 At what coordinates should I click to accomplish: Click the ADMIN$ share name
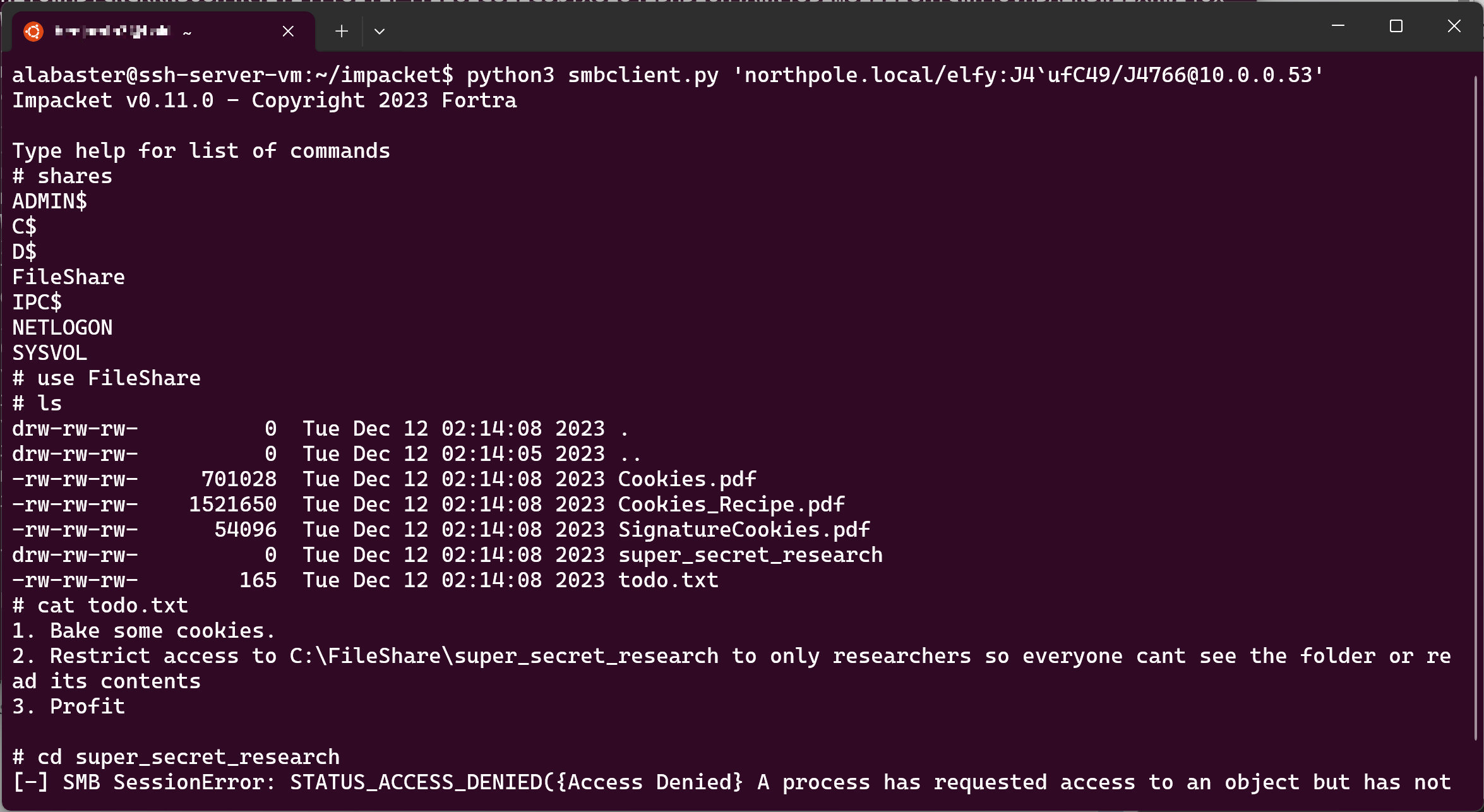pos(49,201)
